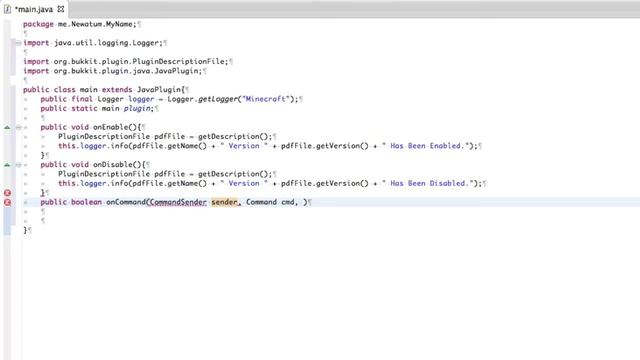
Task: Click the package name me.Newatum.MyName
Action: [x=95, y=24]
